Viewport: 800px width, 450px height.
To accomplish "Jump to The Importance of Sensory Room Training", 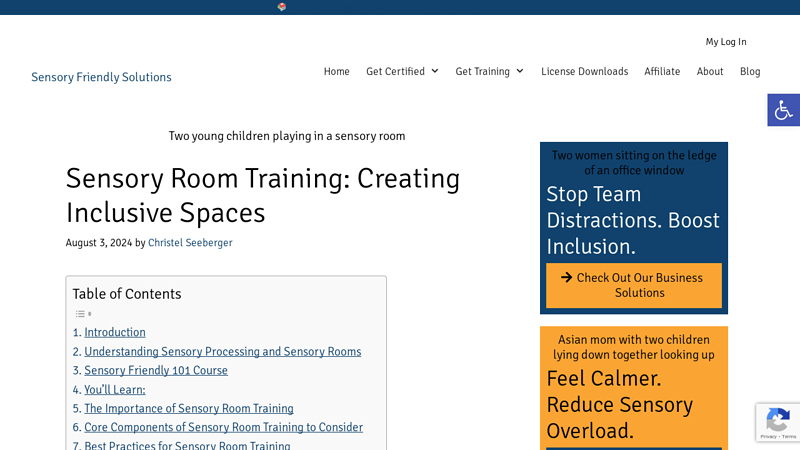I will [189, 409].
